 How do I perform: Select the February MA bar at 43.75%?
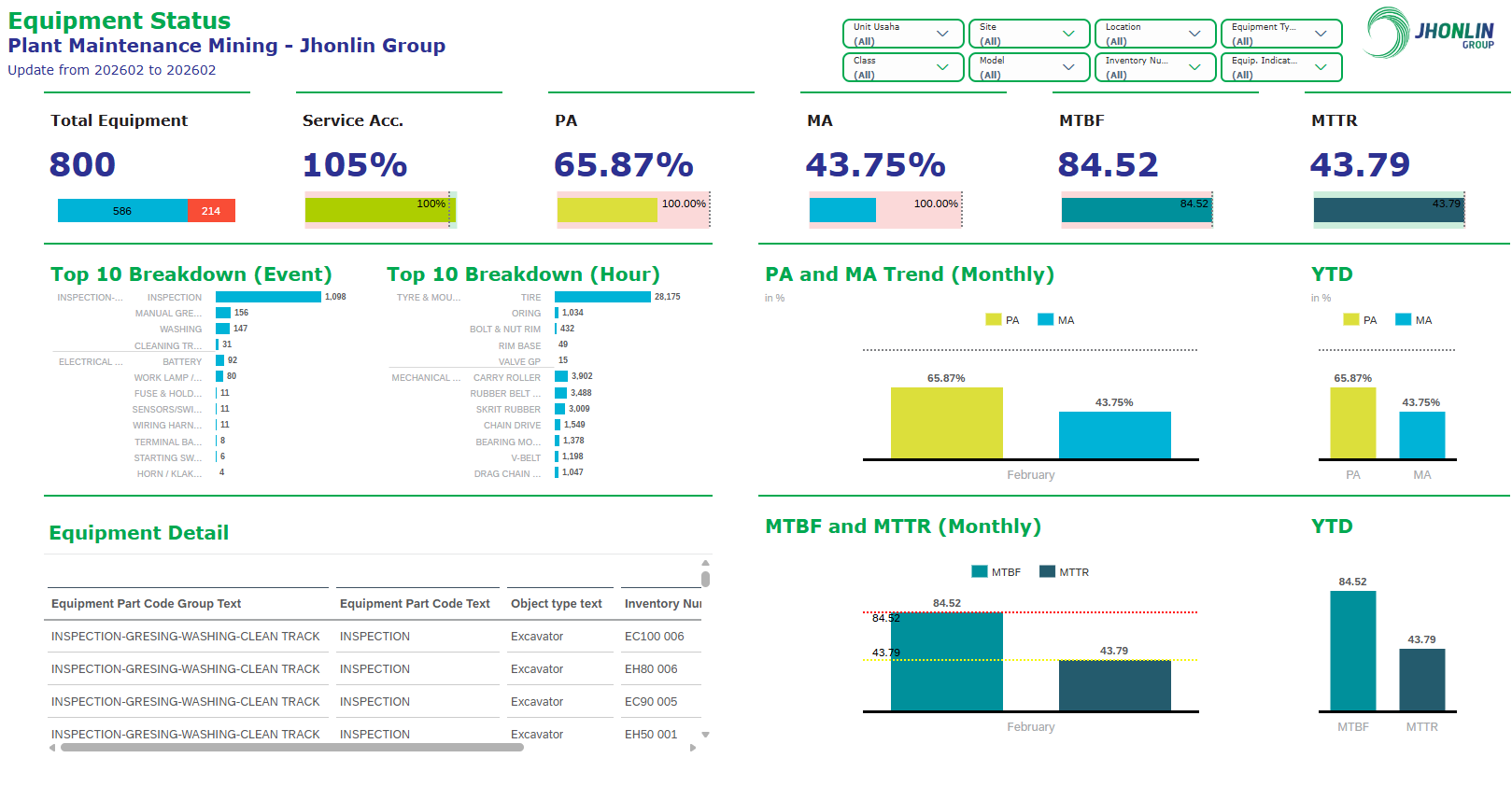[1115, 435]
